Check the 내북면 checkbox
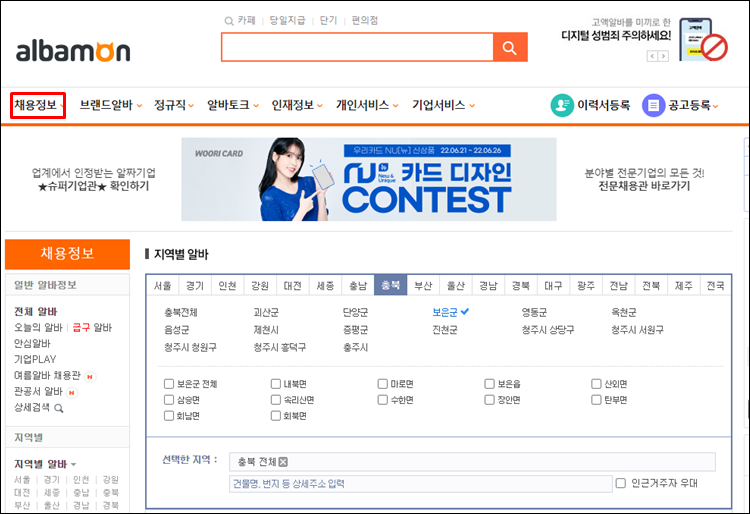The width and height of the screenshot is (750, 514). (276, 384)
